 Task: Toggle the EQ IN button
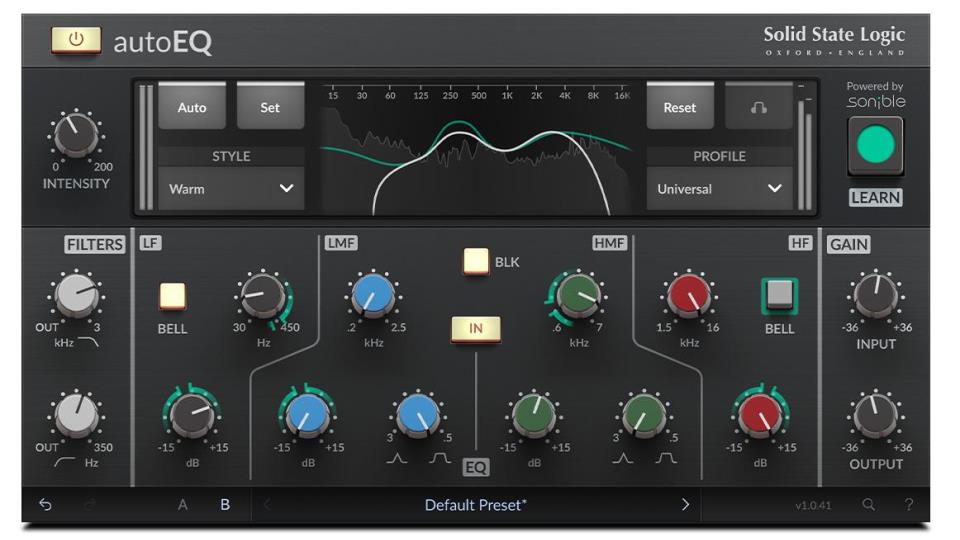[x=476, y=329]
